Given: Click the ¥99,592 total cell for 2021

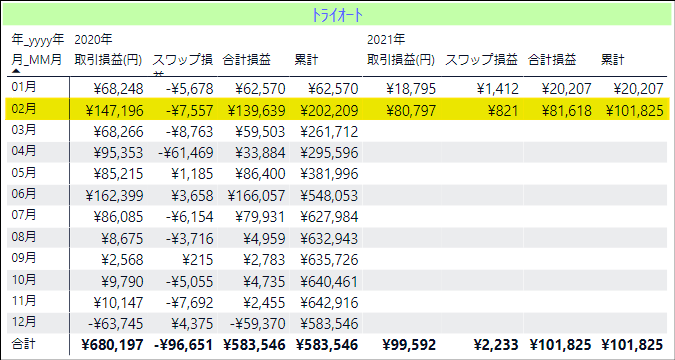Looking at the screenshot, I should [409, 345].
